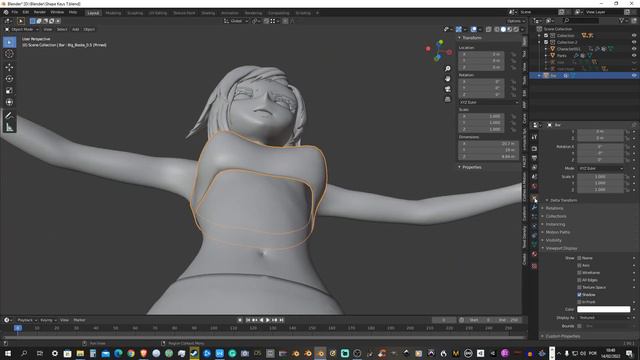Viewport: 640px width, 360px height.
Task: Open the Object Mode dropdown
Action: coord(22,29)
